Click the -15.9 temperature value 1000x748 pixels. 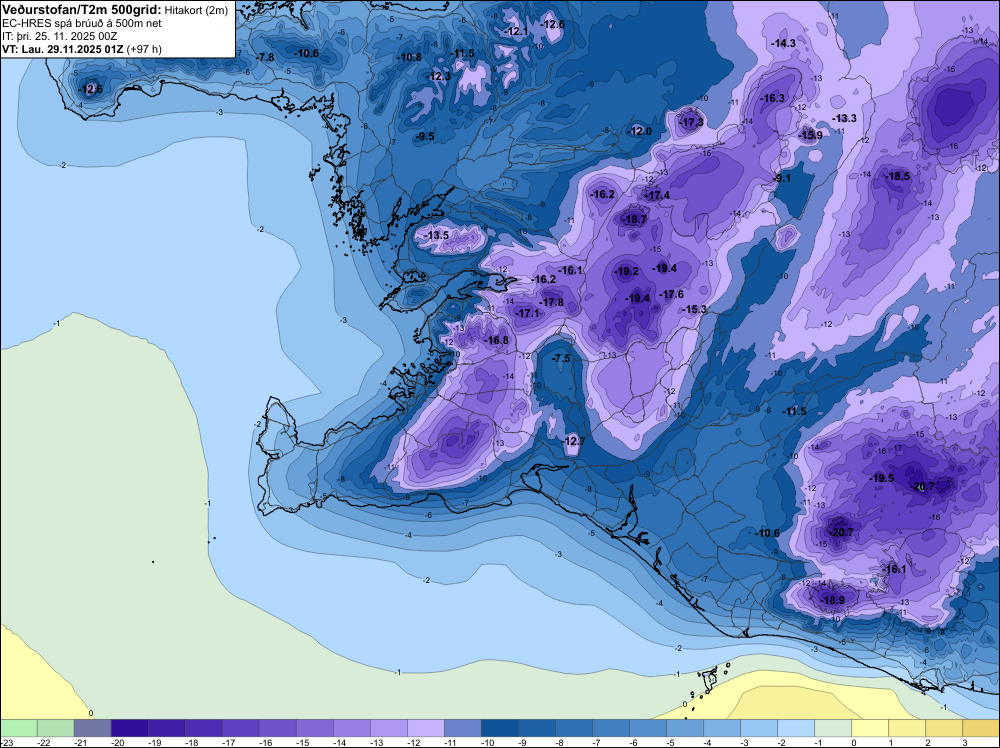click(810, 135)
